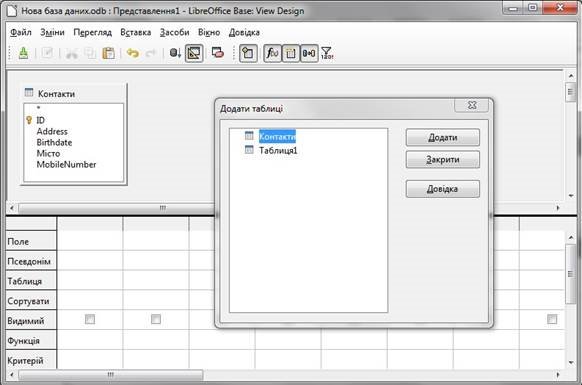Toggle Видимий checkbox in far right column

coord(552,319)
